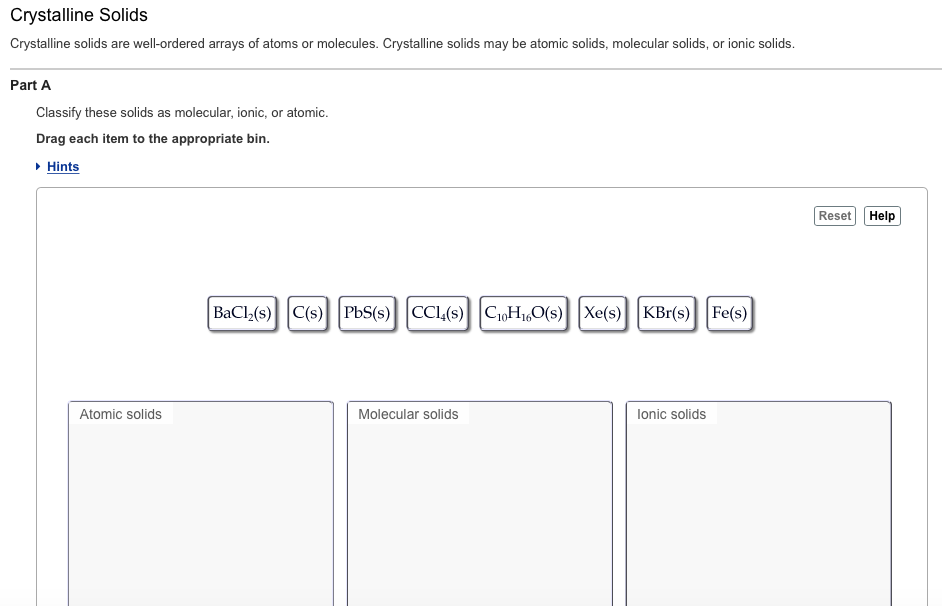Select the CCl4(s) item tile

pyautogui.click(x=437, y=312)
